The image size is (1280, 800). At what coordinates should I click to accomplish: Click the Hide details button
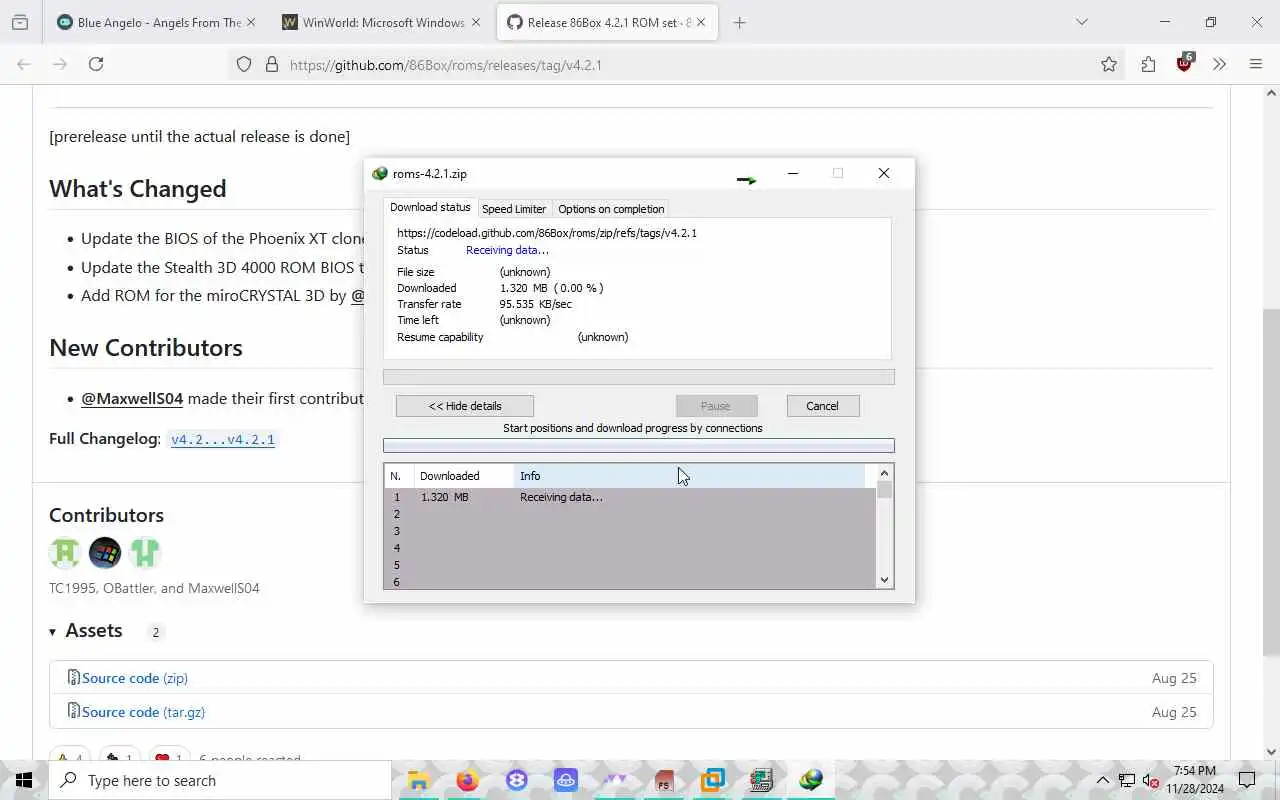(x=465, y=406)
